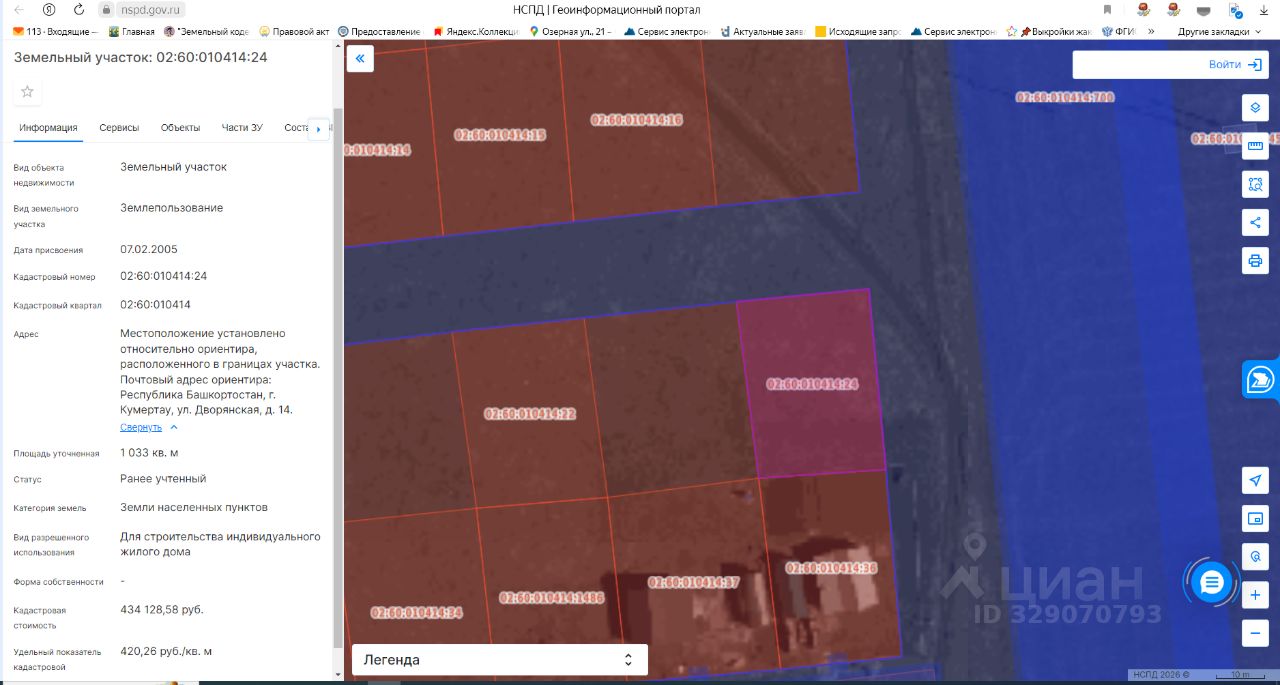Show more bookmarks with double arrow
Viewport: 1280px width, 685px height.
pos(1151,31)
